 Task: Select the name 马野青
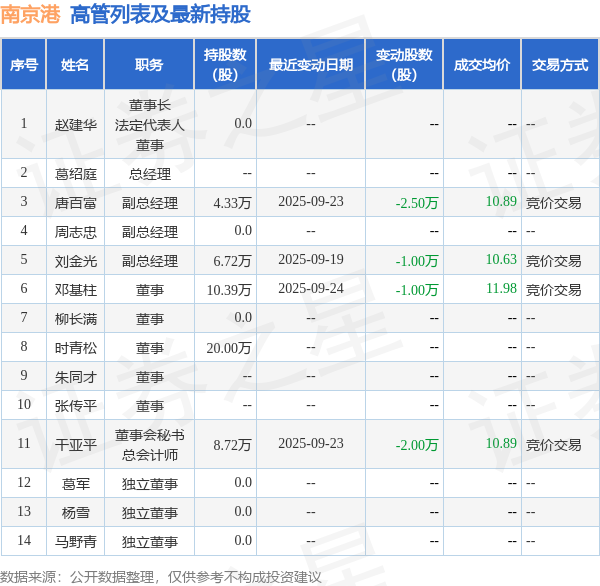coord(75,542)
